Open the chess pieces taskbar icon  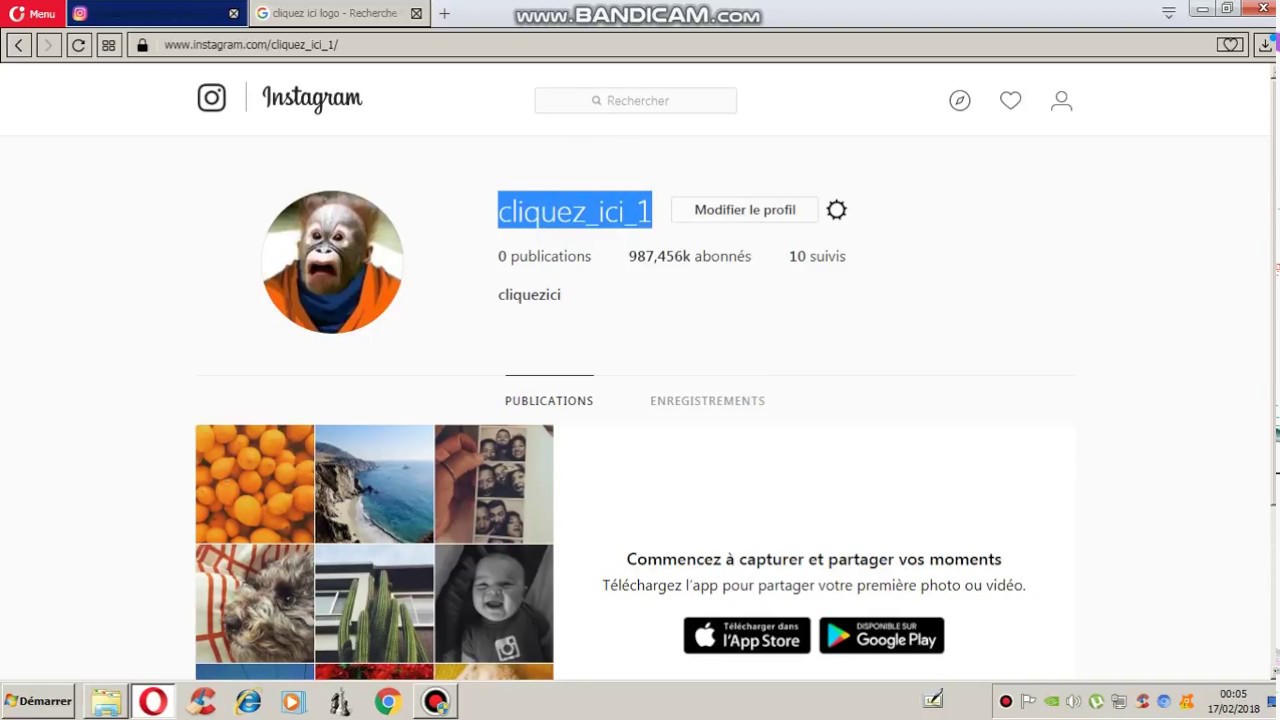(340, 702)
